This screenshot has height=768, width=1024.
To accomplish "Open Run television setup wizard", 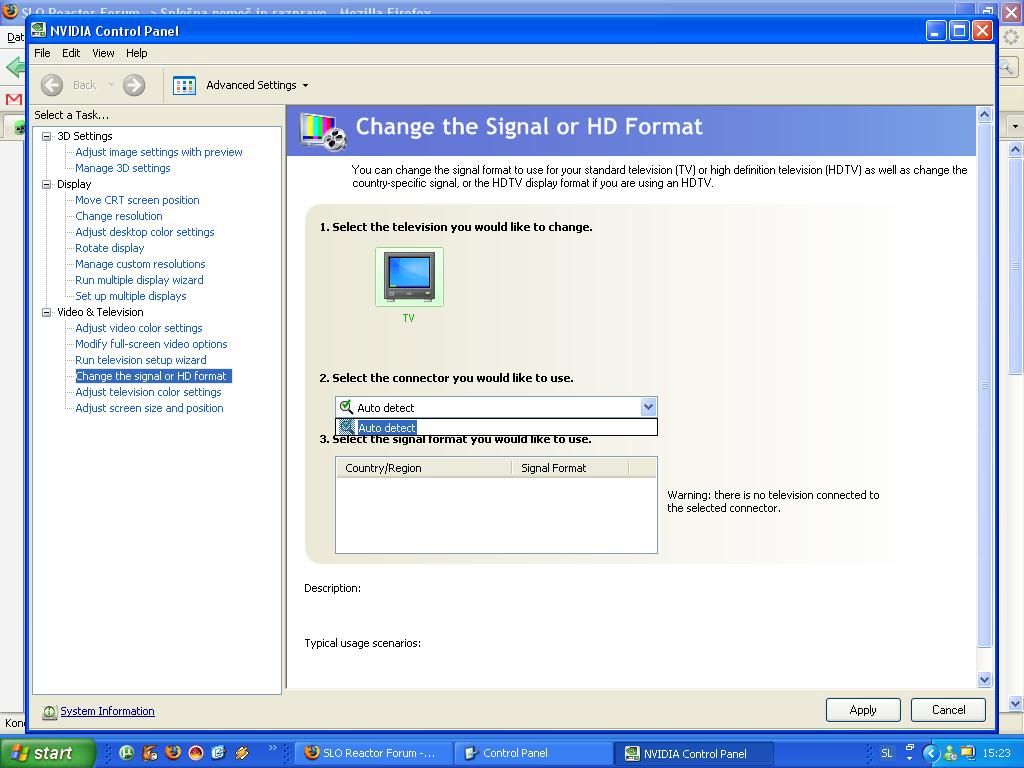I will coord(140,360).
